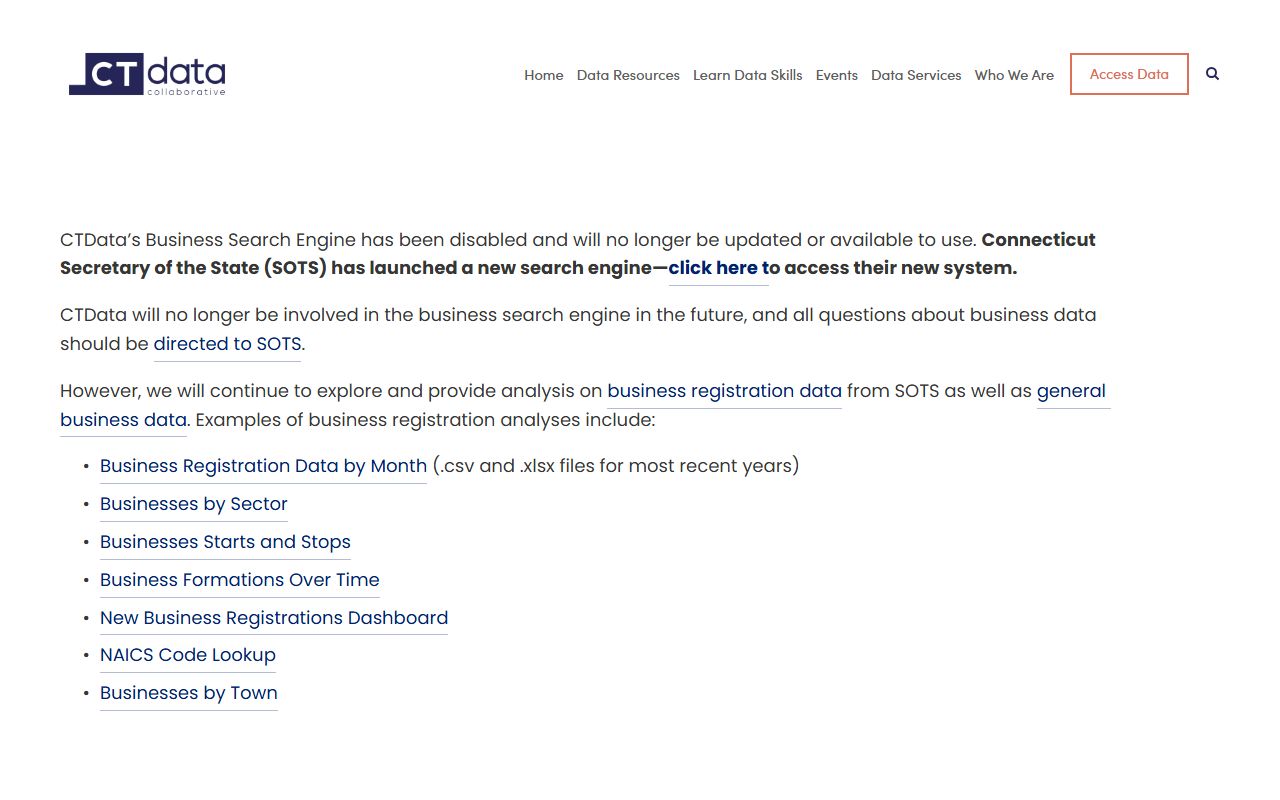This screenshot has height=800, width=1280.
Task: Open the Businesses by Town link
Action: (189, 693)
